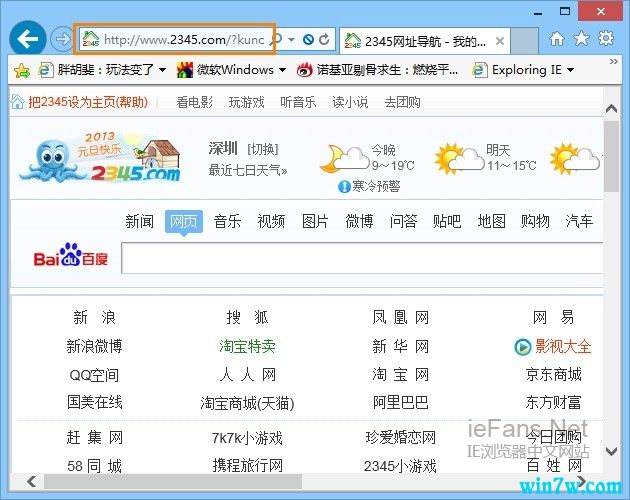Click the 影视大全 play icon
Screen dimensions: 630x500
(x=523, y=346)
